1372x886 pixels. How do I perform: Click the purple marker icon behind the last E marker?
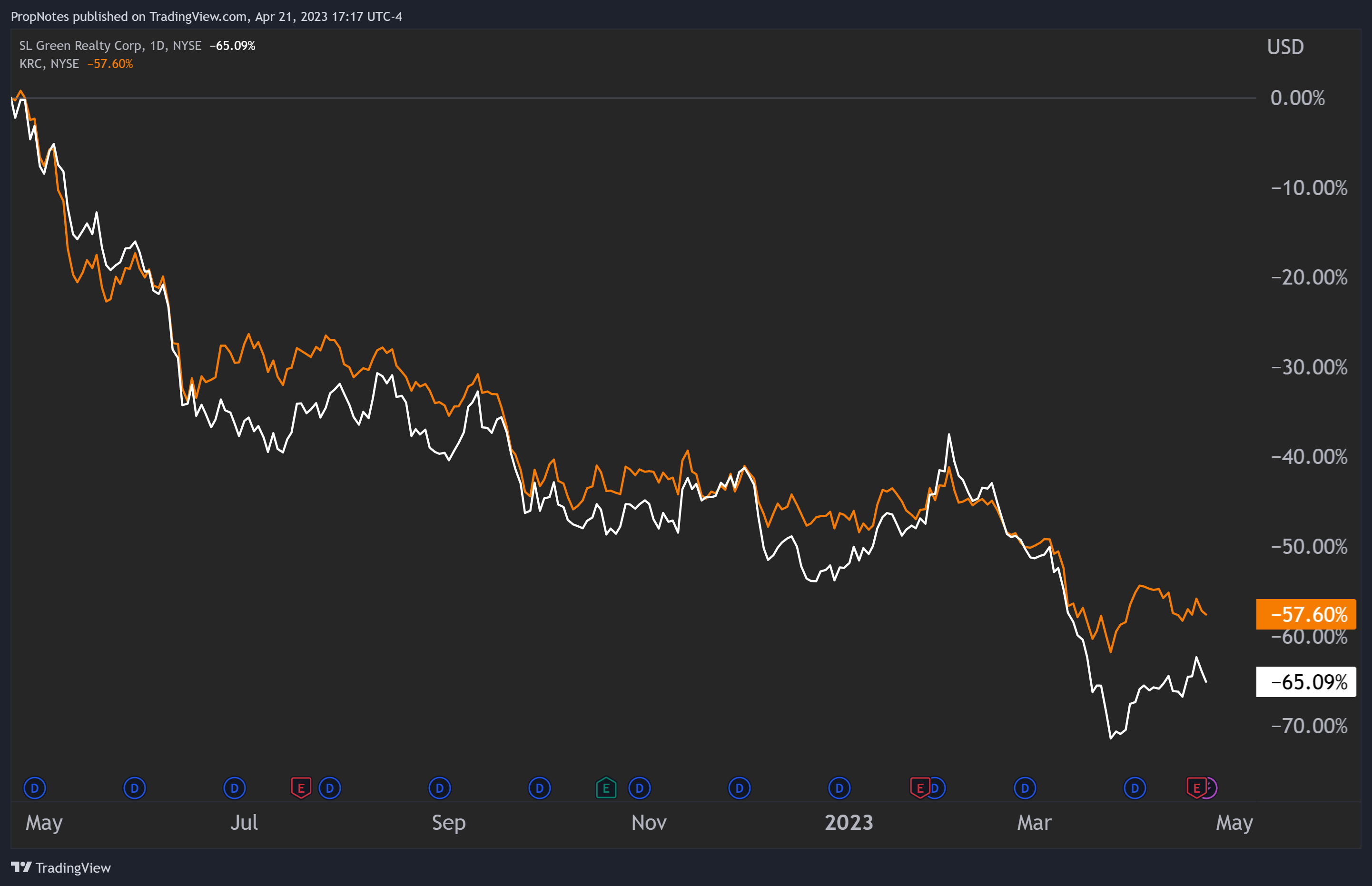(x=1212, y=788)
